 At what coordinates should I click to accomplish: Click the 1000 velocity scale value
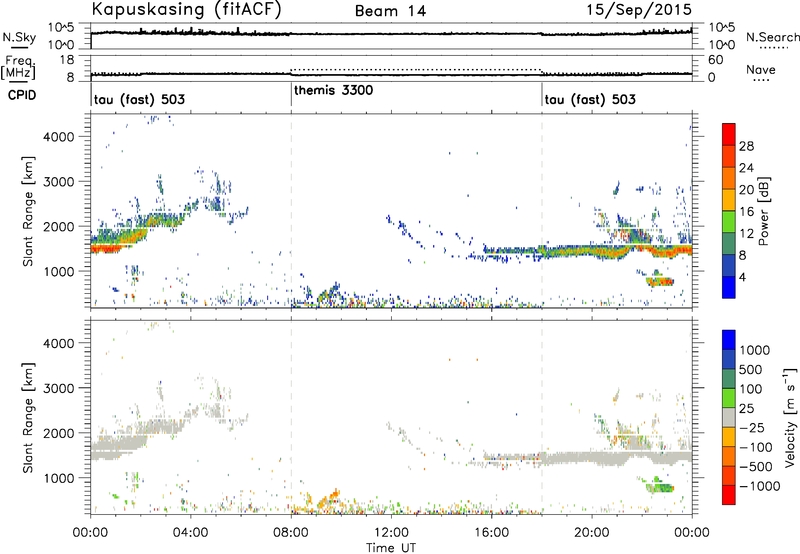coord(754,350)
